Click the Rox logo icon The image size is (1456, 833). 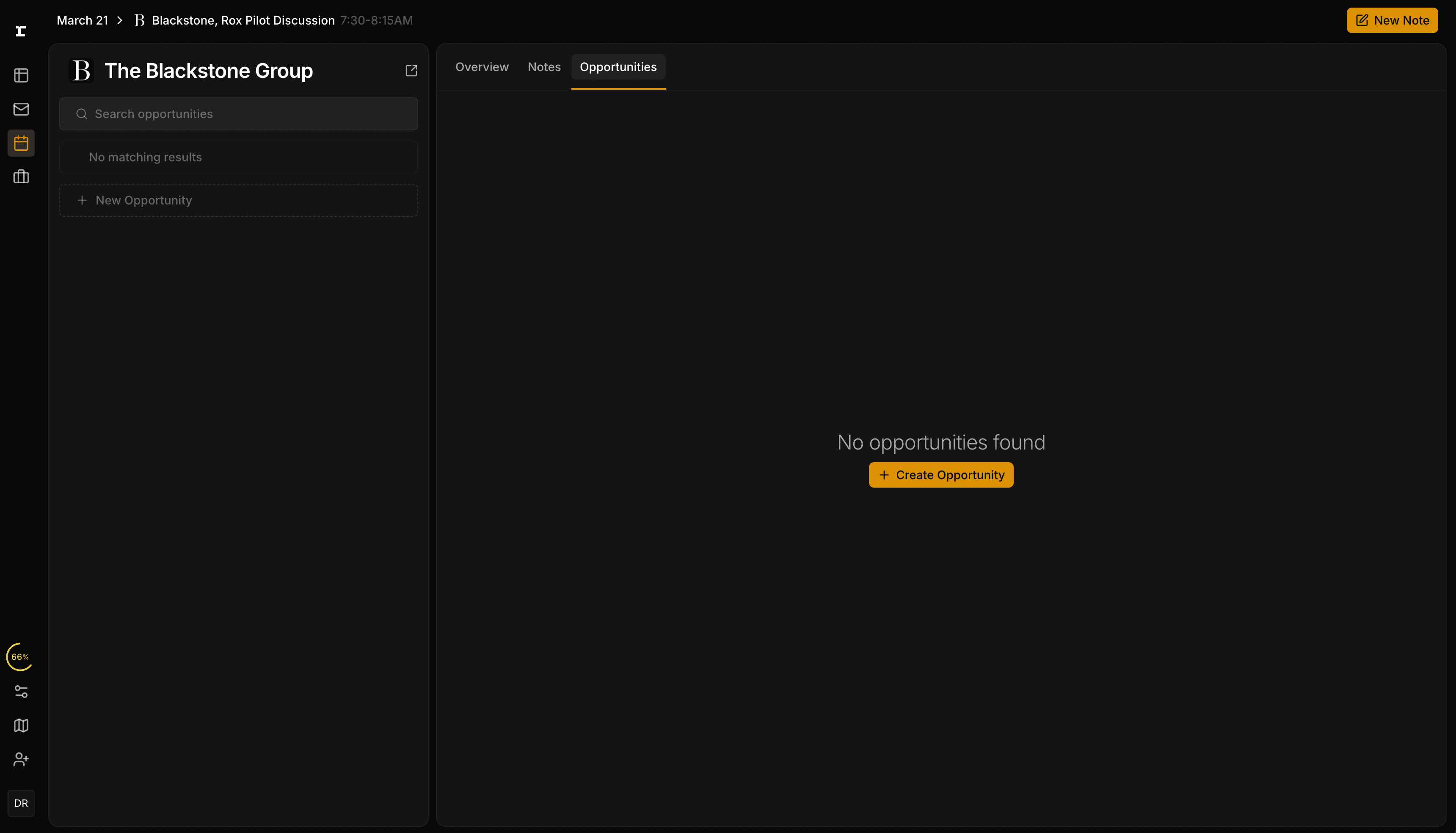click(21, 31)
